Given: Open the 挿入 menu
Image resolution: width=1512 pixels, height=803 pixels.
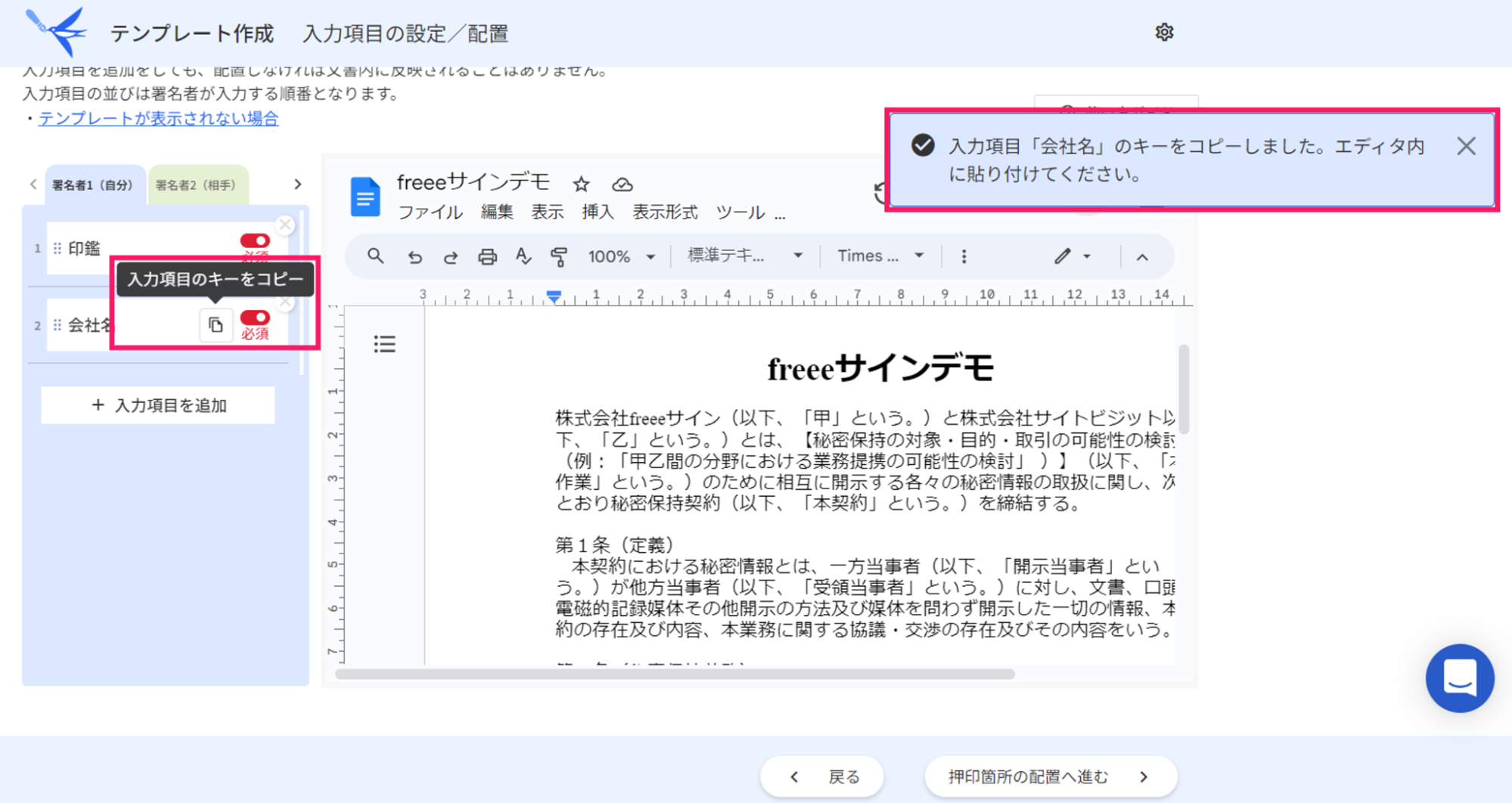Looking at the screenshot, I should (598, 212).
